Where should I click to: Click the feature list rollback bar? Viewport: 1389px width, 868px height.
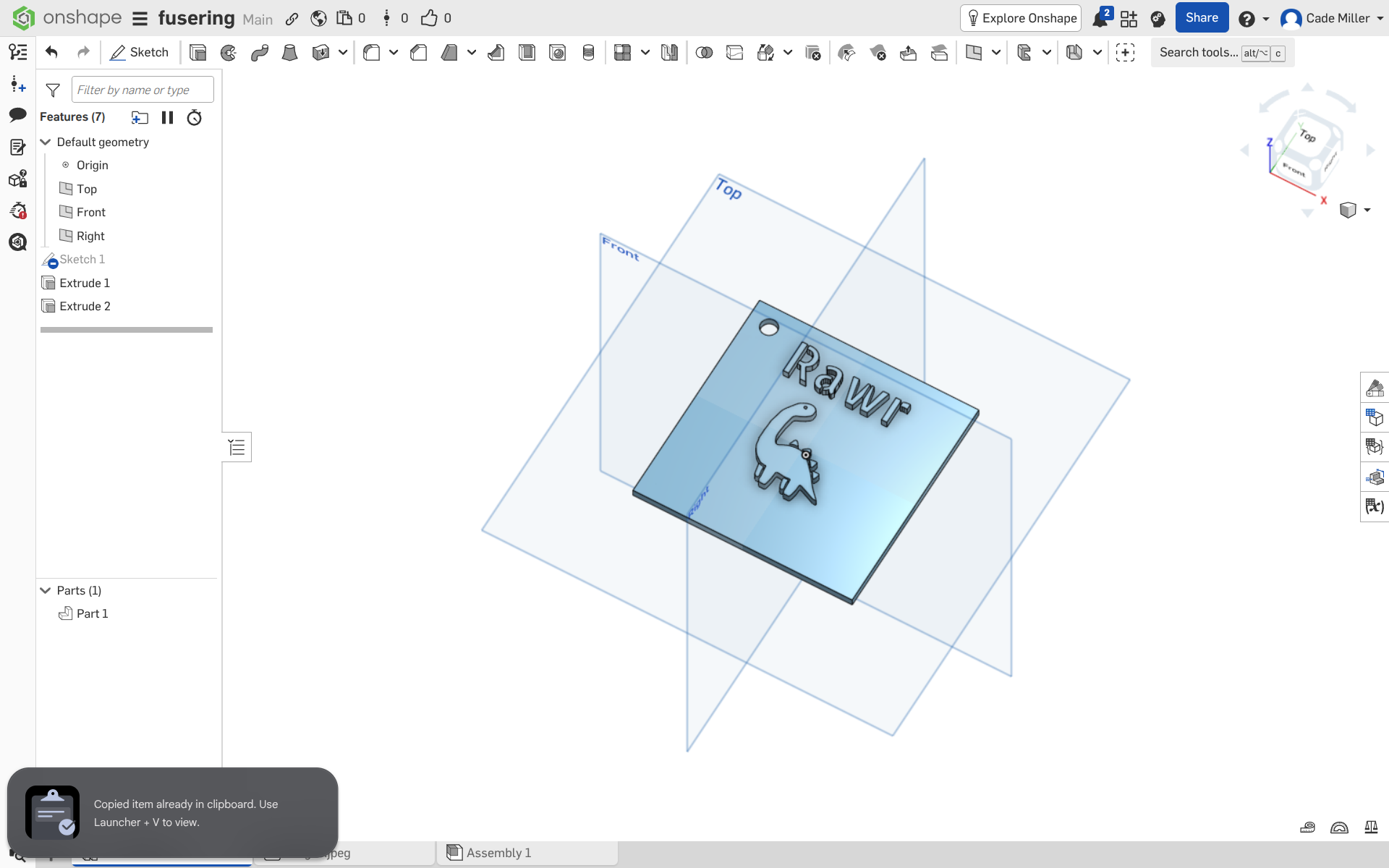[x=127, y=330]
